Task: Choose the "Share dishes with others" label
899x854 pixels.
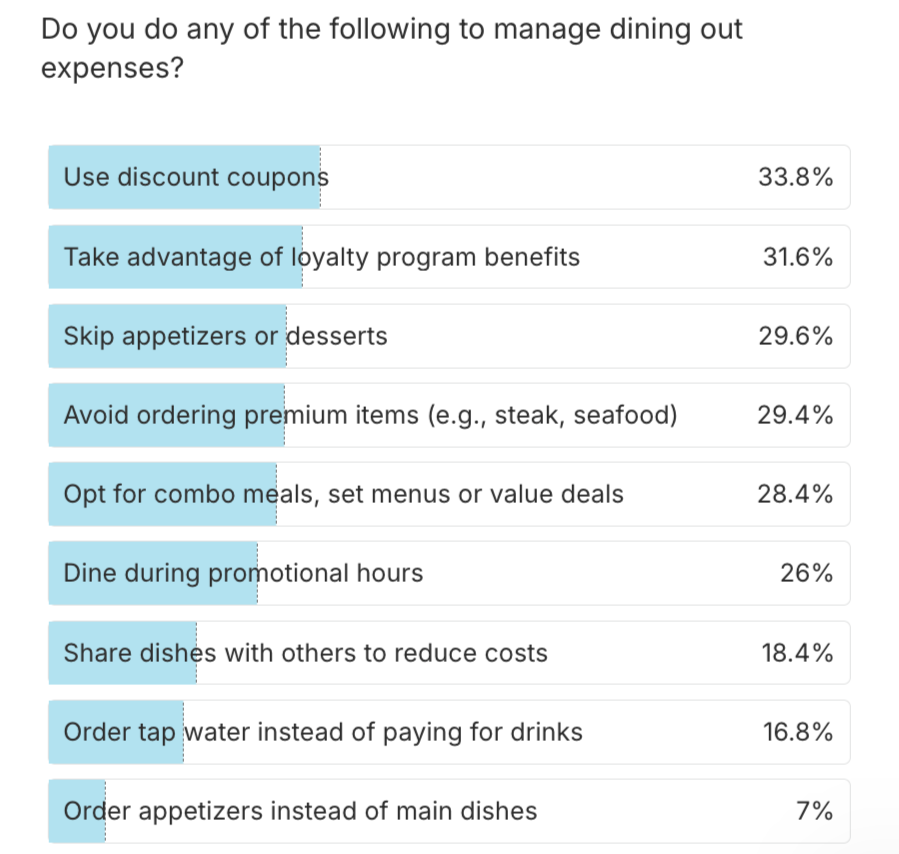Action: pyautogui.click(x=305, y=654)
